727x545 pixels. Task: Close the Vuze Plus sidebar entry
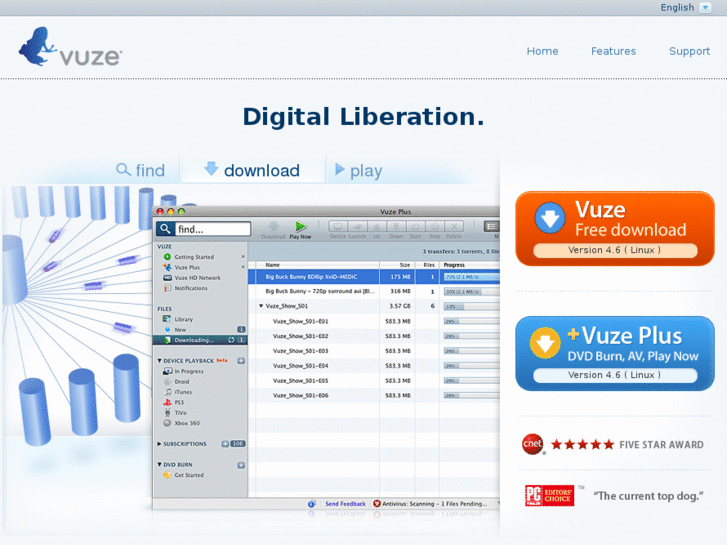242,267
